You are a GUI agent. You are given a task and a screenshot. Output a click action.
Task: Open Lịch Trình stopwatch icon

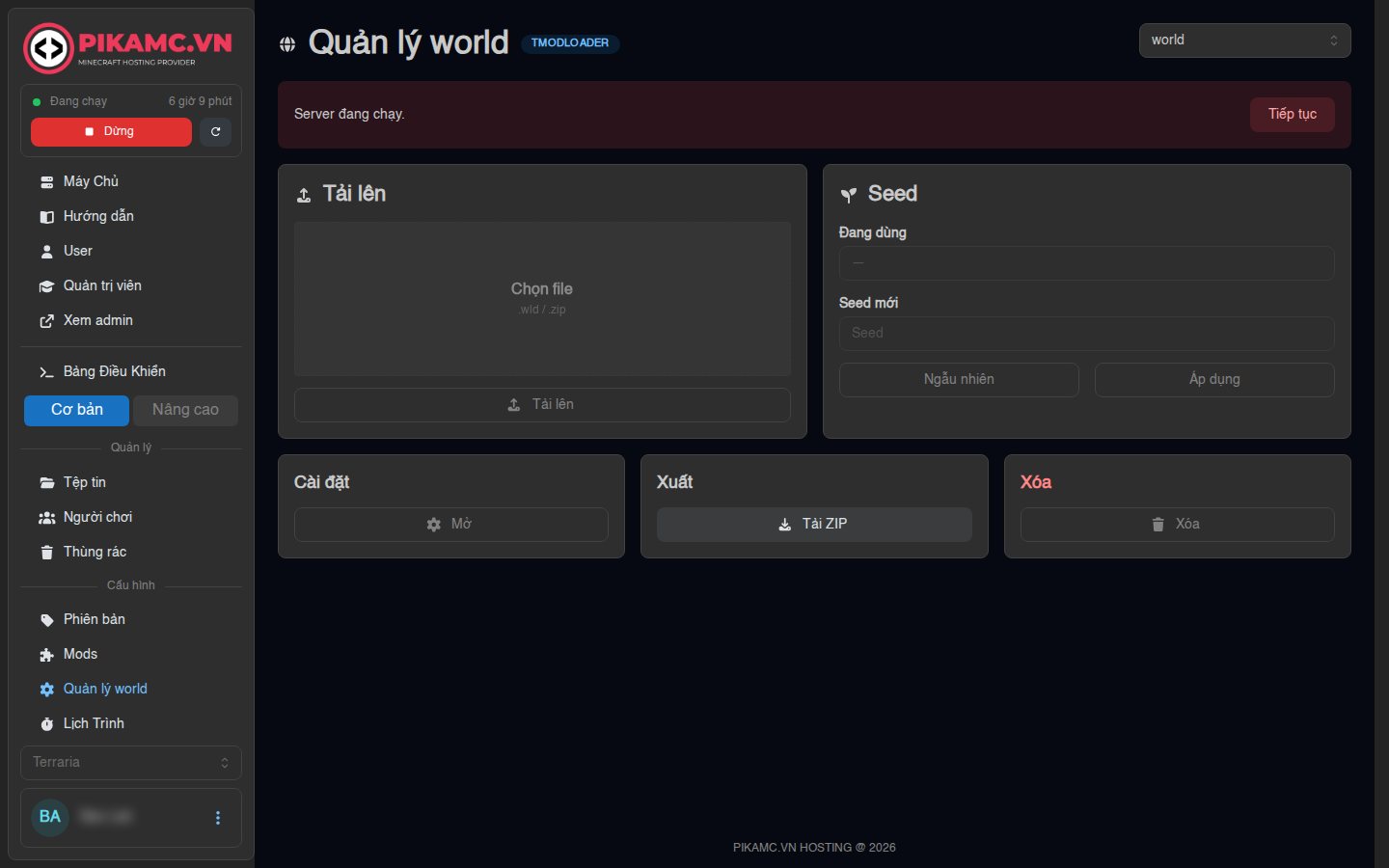tap(46, 724)
